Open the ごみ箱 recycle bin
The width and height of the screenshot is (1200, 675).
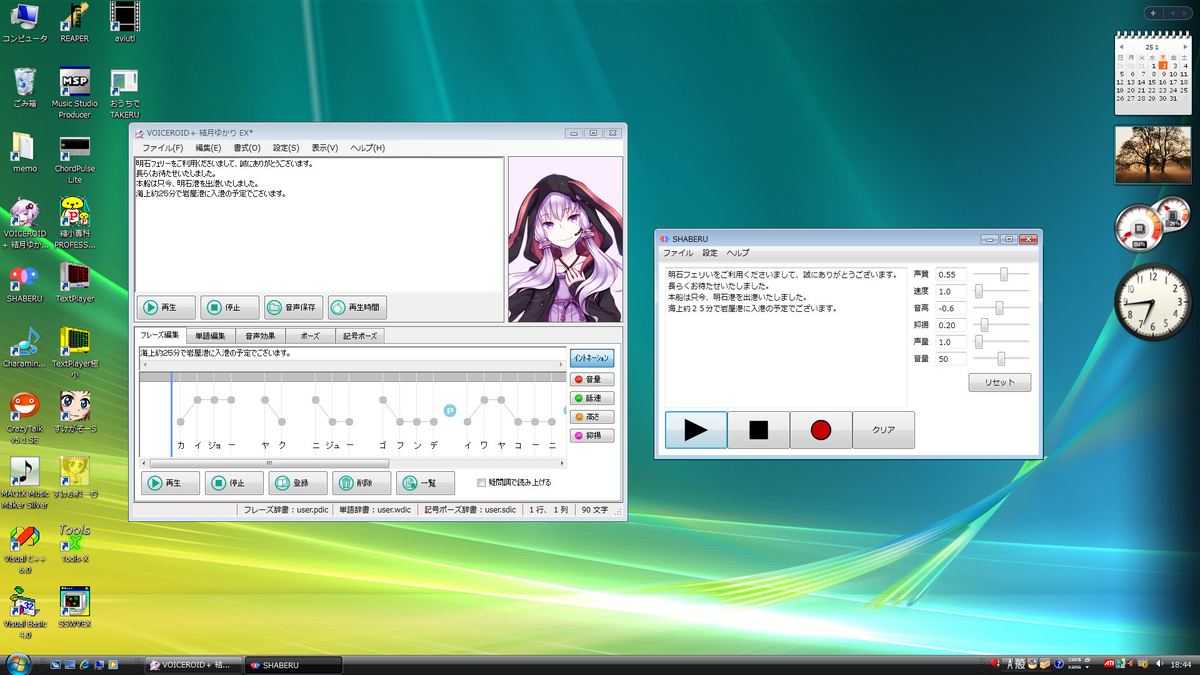coord(25,87)
